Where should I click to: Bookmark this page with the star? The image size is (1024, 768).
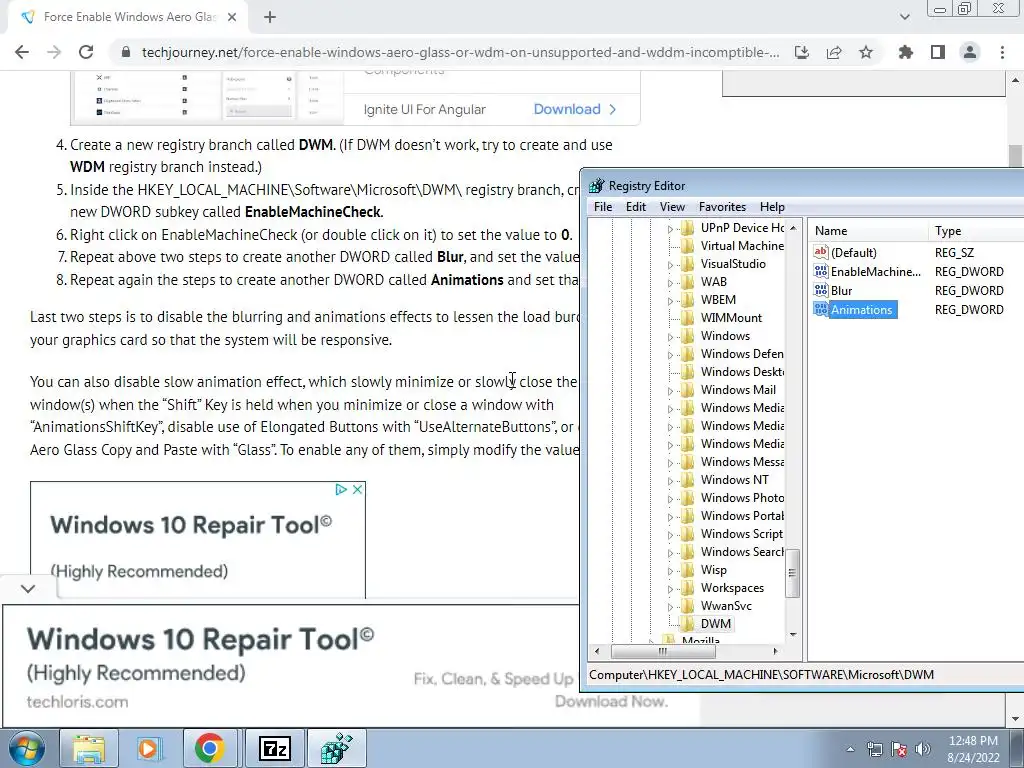[x=866, y=52]
